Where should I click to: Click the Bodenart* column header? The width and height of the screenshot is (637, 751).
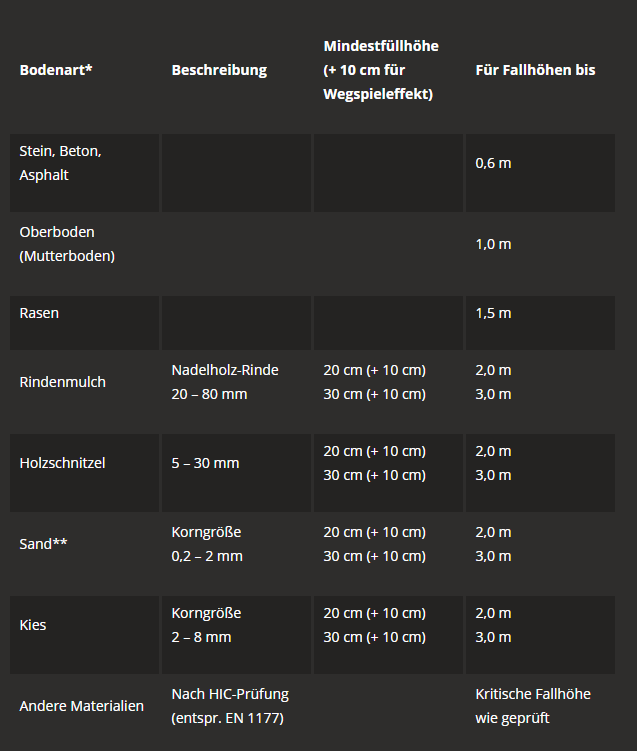click(x=56, y=70)
